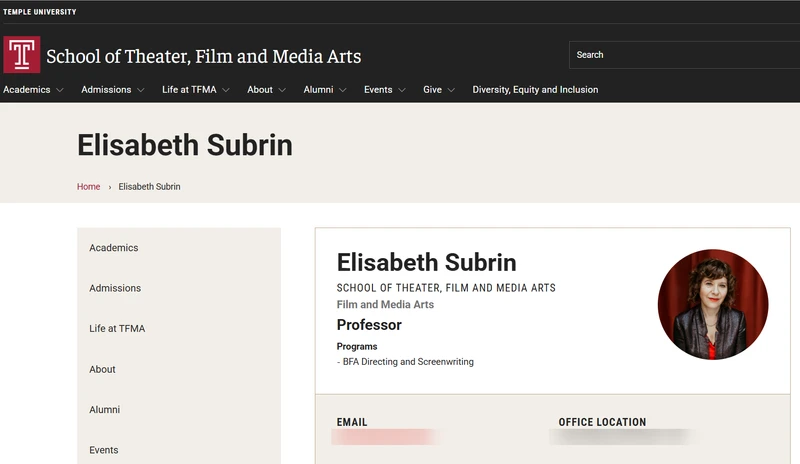Expand the chevron beside About in navbar
Image resolution: width=800 pixels, height=464 pixels.
coord(282,90)
